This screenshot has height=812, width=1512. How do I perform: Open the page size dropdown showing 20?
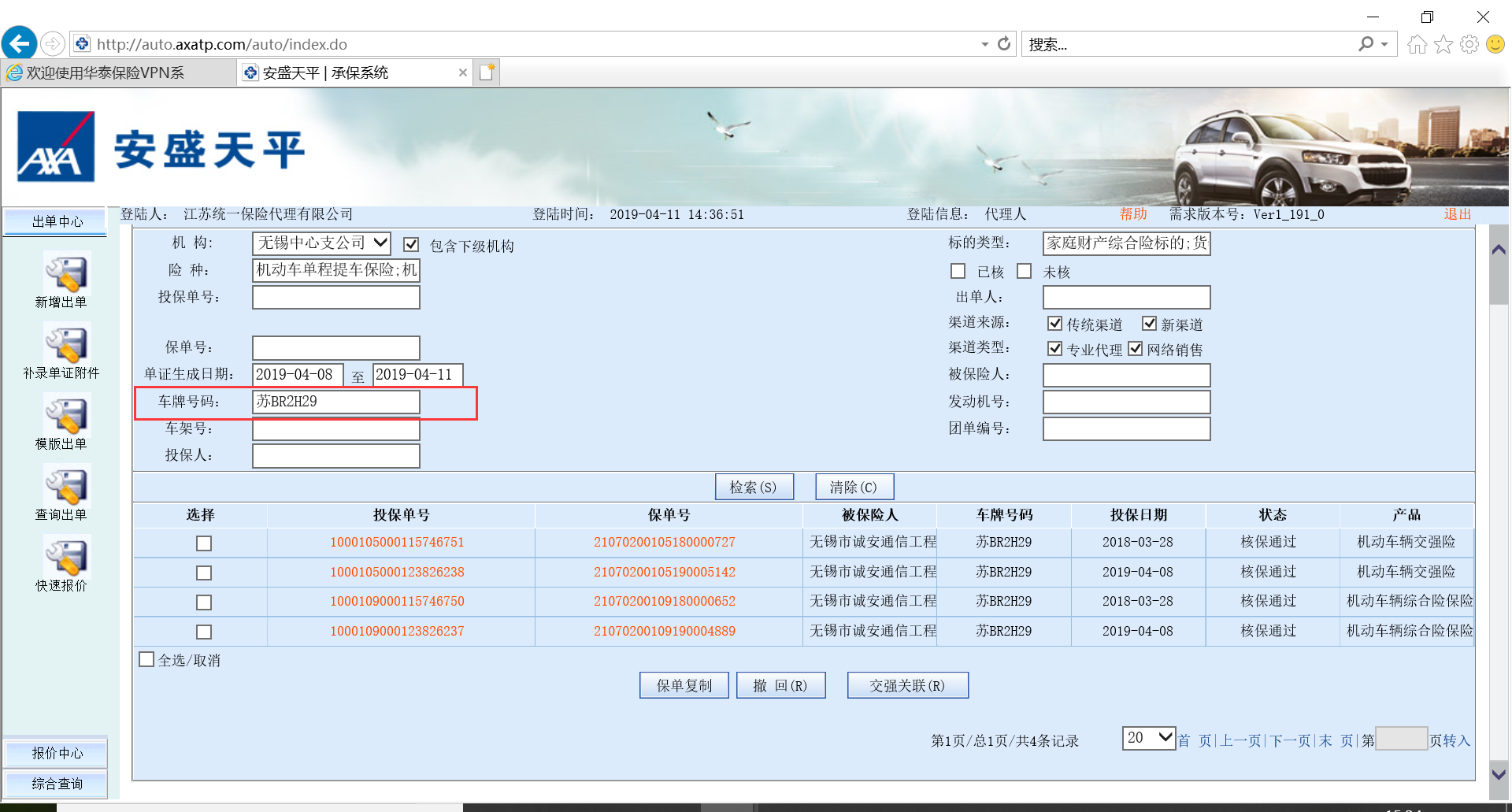click(1165, 738)
